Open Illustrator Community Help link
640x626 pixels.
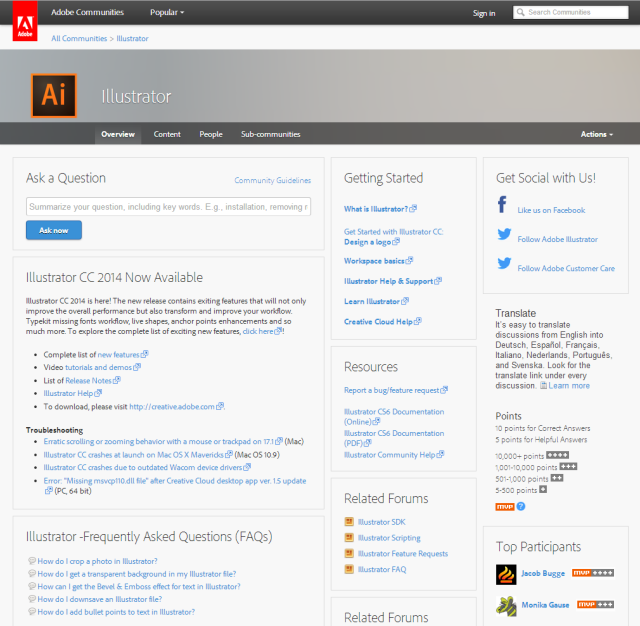(x=393, y=455)
